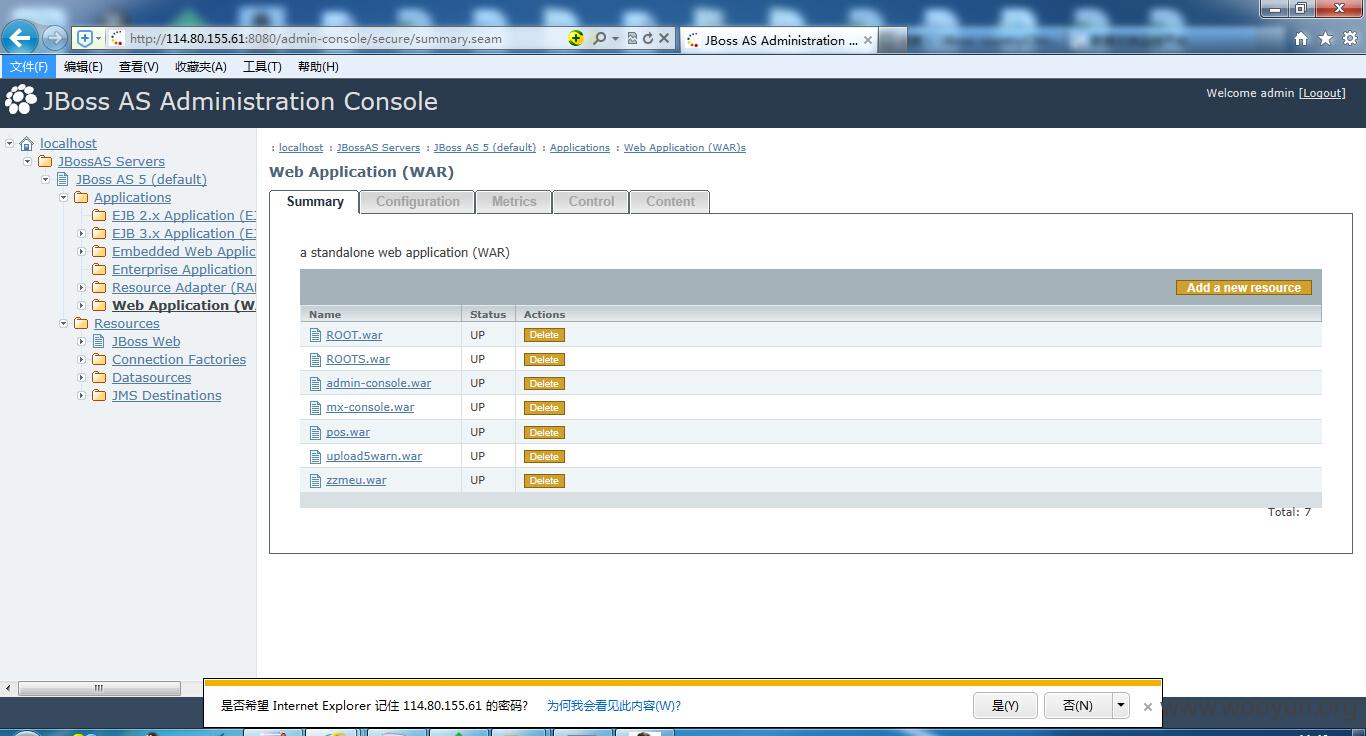Expand the Embedded Web Application node
Image resolution: width=1366 pixels, height=736 pixels.
click(x=82, y=252)
